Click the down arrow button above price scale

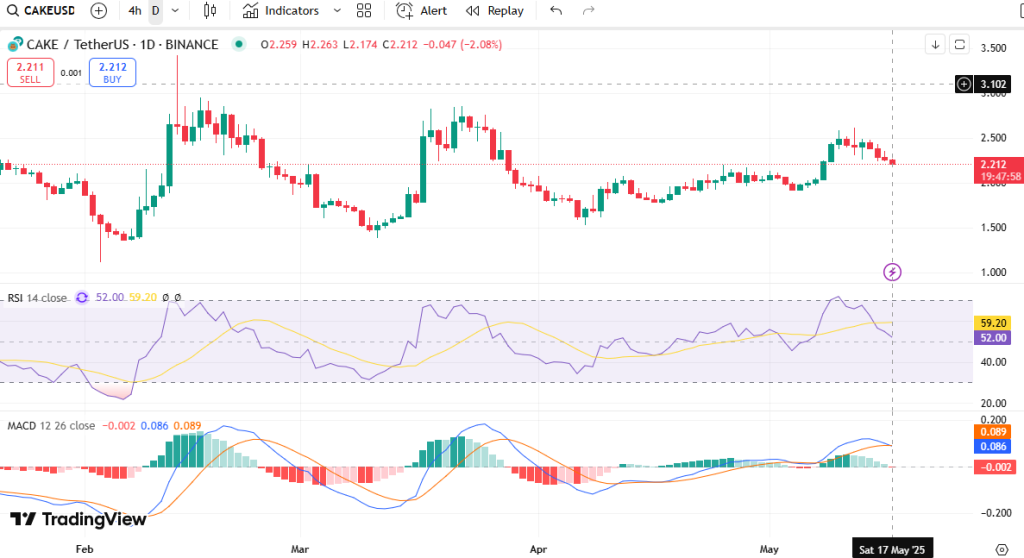tap(935, 44)
